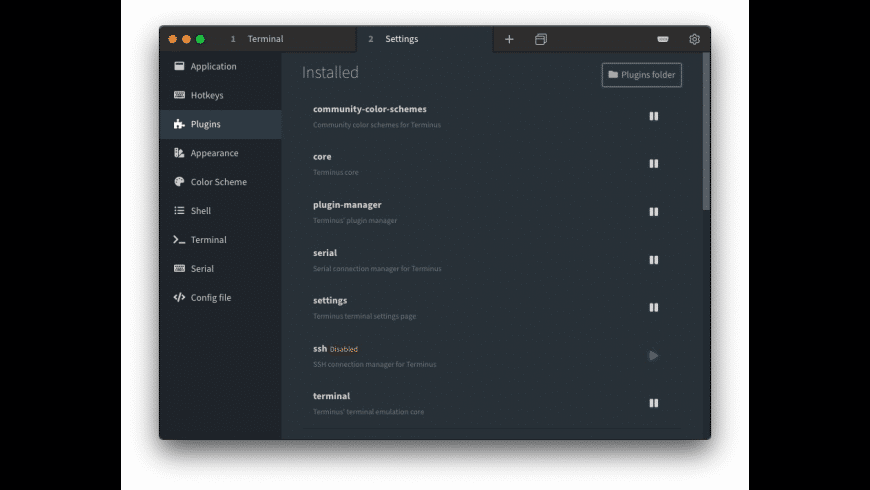Click the settings plugin name
Screen dimensions: 870x490
(330, 300)
